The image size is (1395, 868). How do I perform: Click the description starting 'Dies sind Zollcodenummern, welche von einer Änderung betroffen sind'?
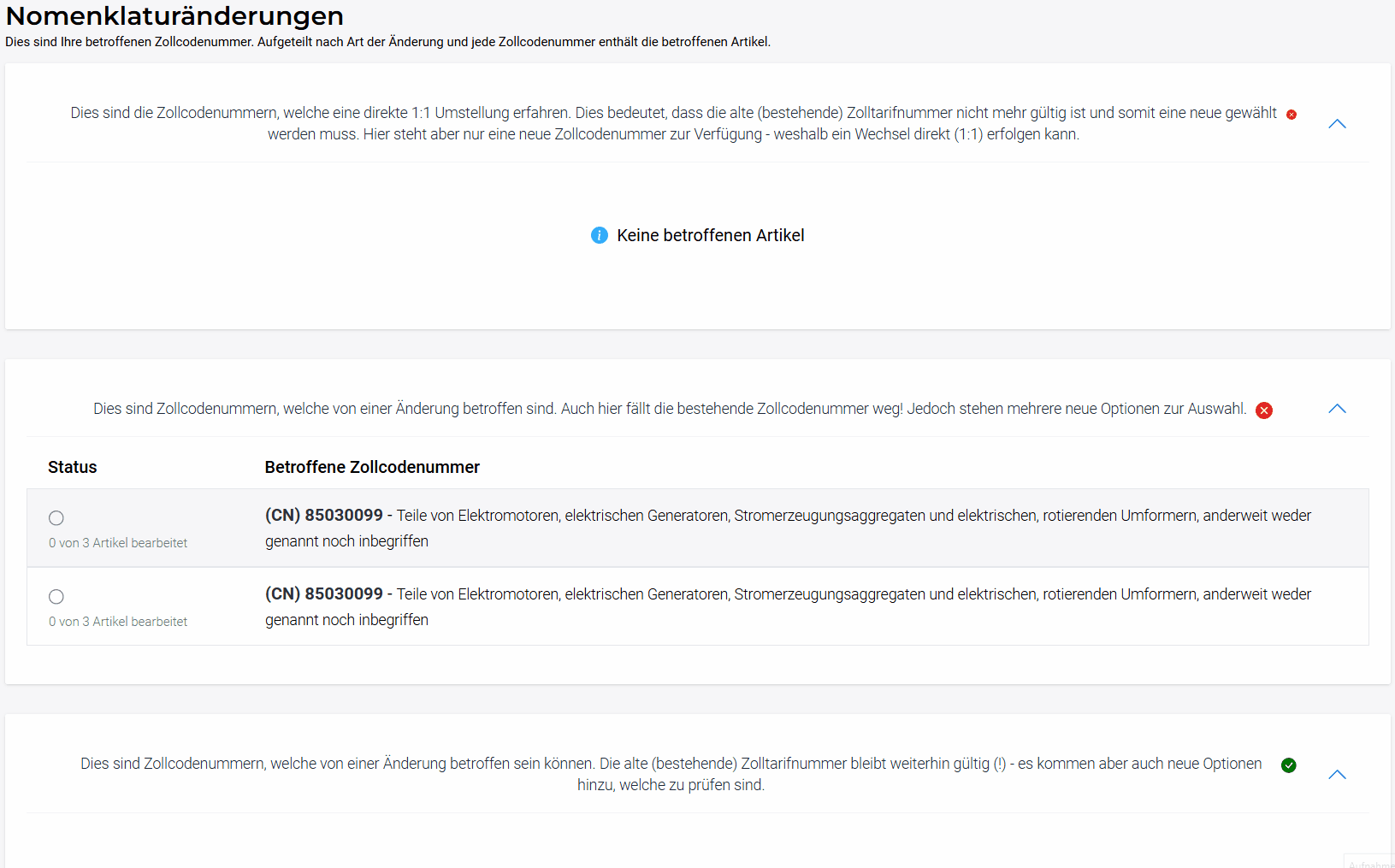point(669,409)
